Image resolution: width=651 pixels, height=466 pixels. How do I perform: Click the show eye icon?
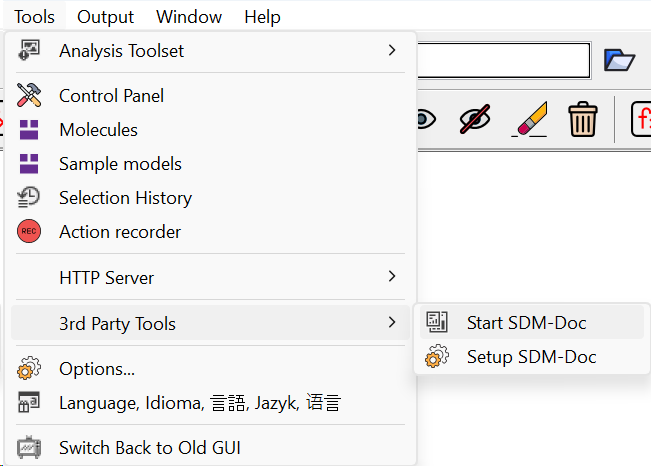[x=426, y=120]
